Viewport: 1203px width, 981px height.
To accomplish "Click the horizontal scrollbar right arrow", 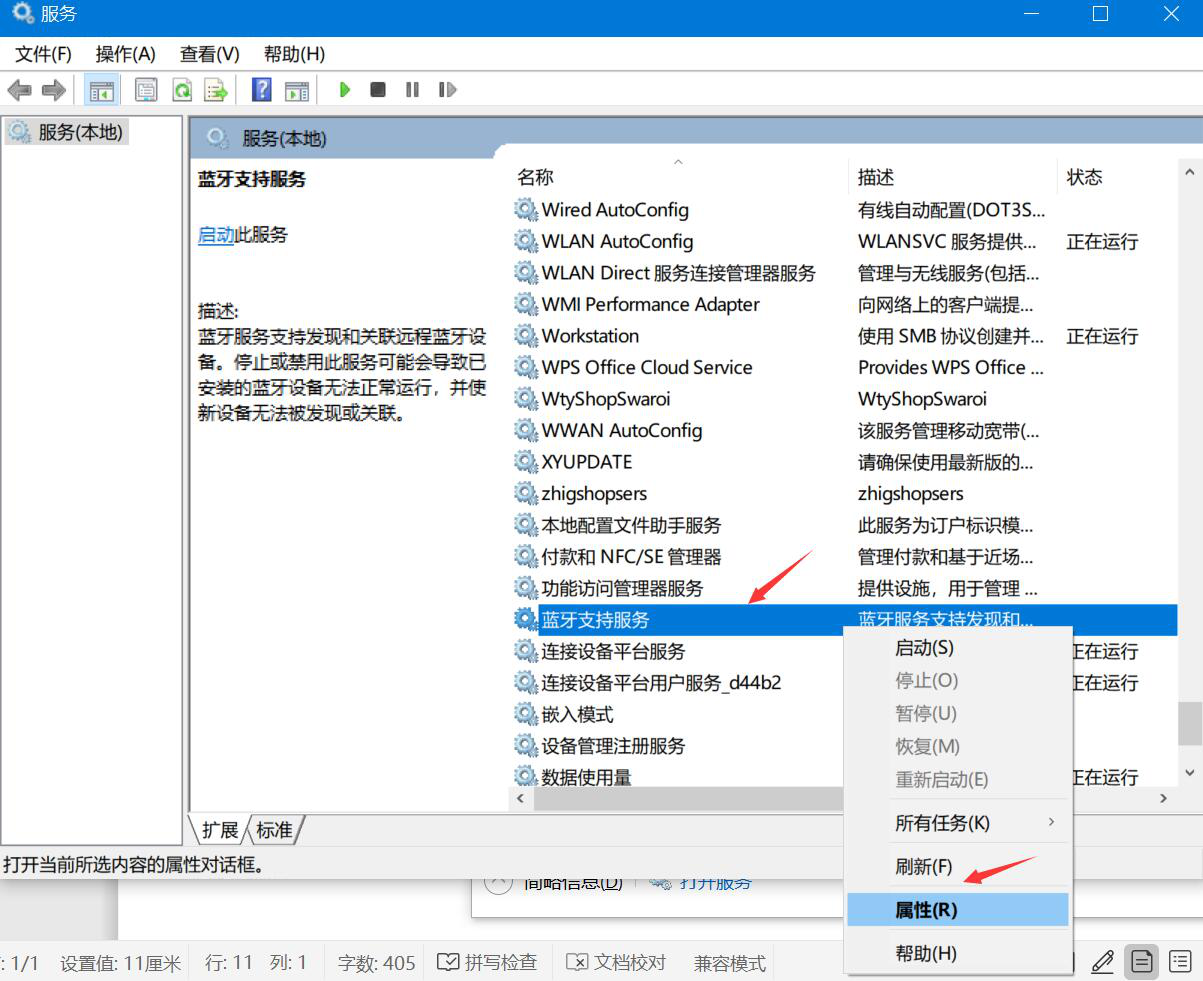I will [1163, 798].
